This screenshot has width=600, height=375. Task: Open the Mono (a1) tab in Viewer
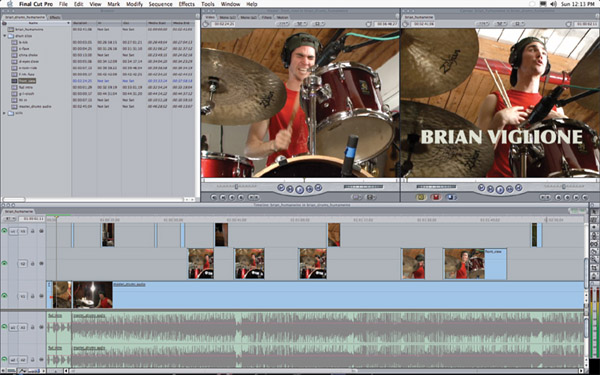coord(227,17)
